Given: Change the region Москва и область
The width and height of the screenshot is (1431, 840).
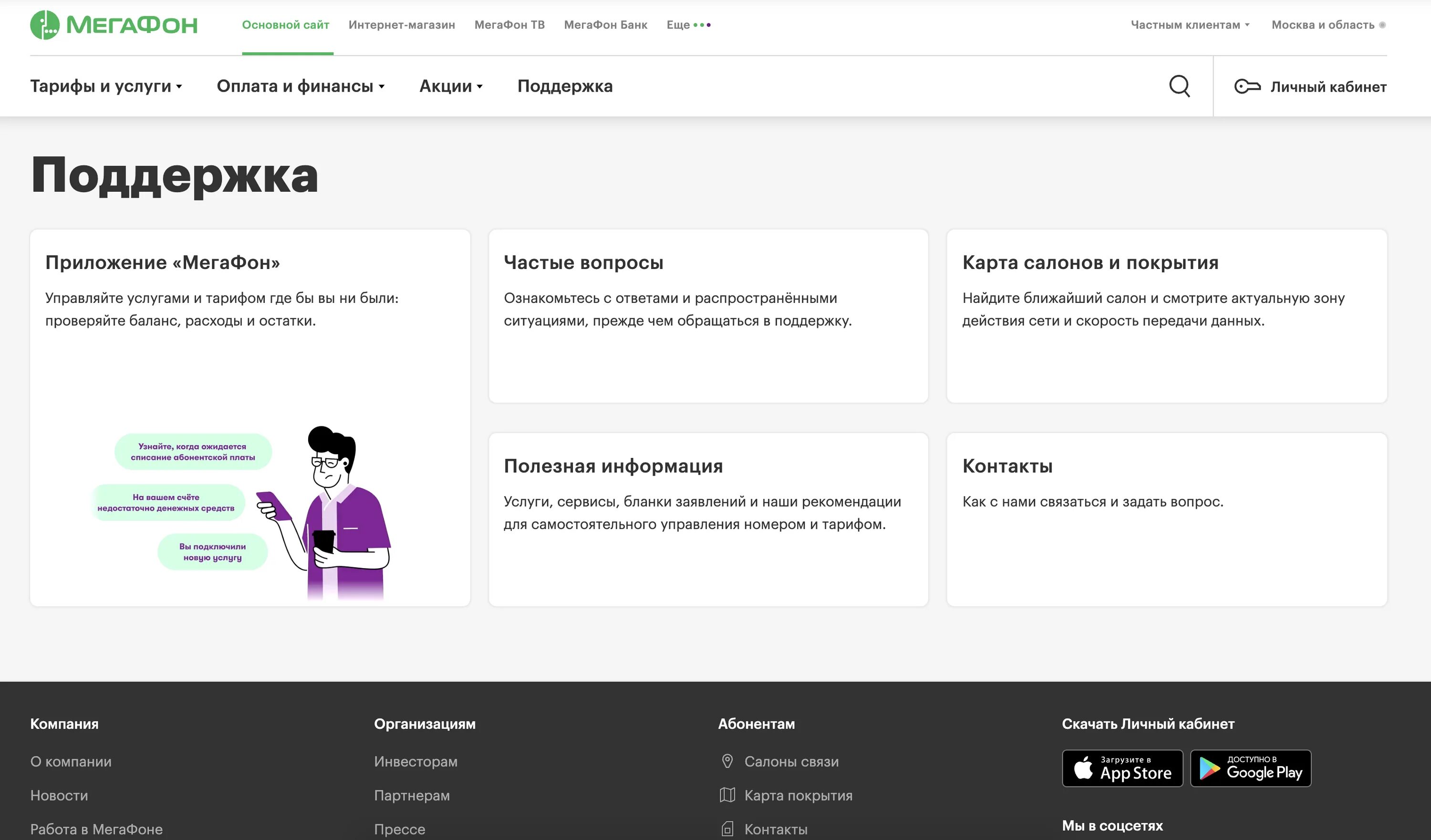Looking at the screenshot, I should click(1328, 25).
